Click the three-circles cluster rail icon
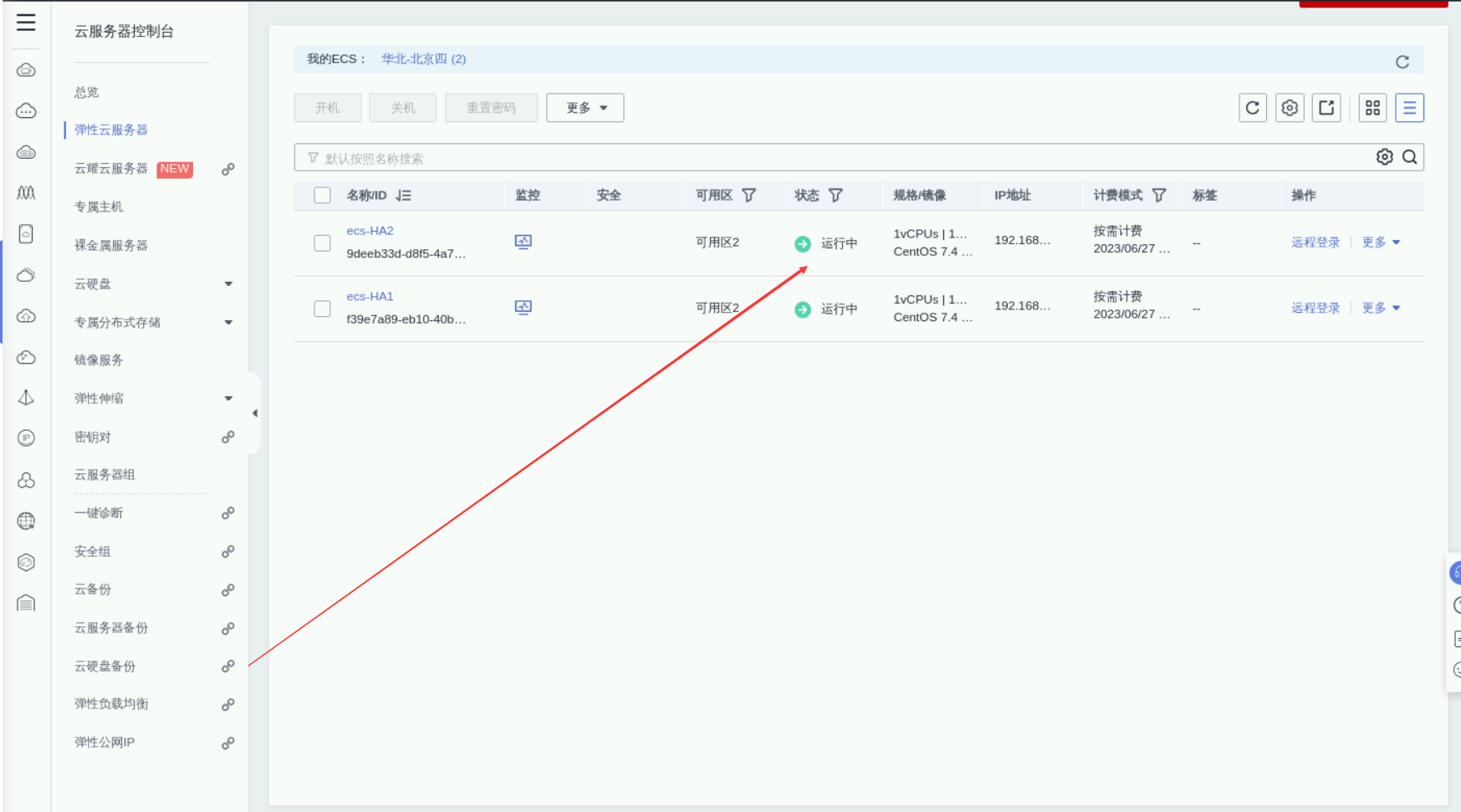 pos(26,480)
